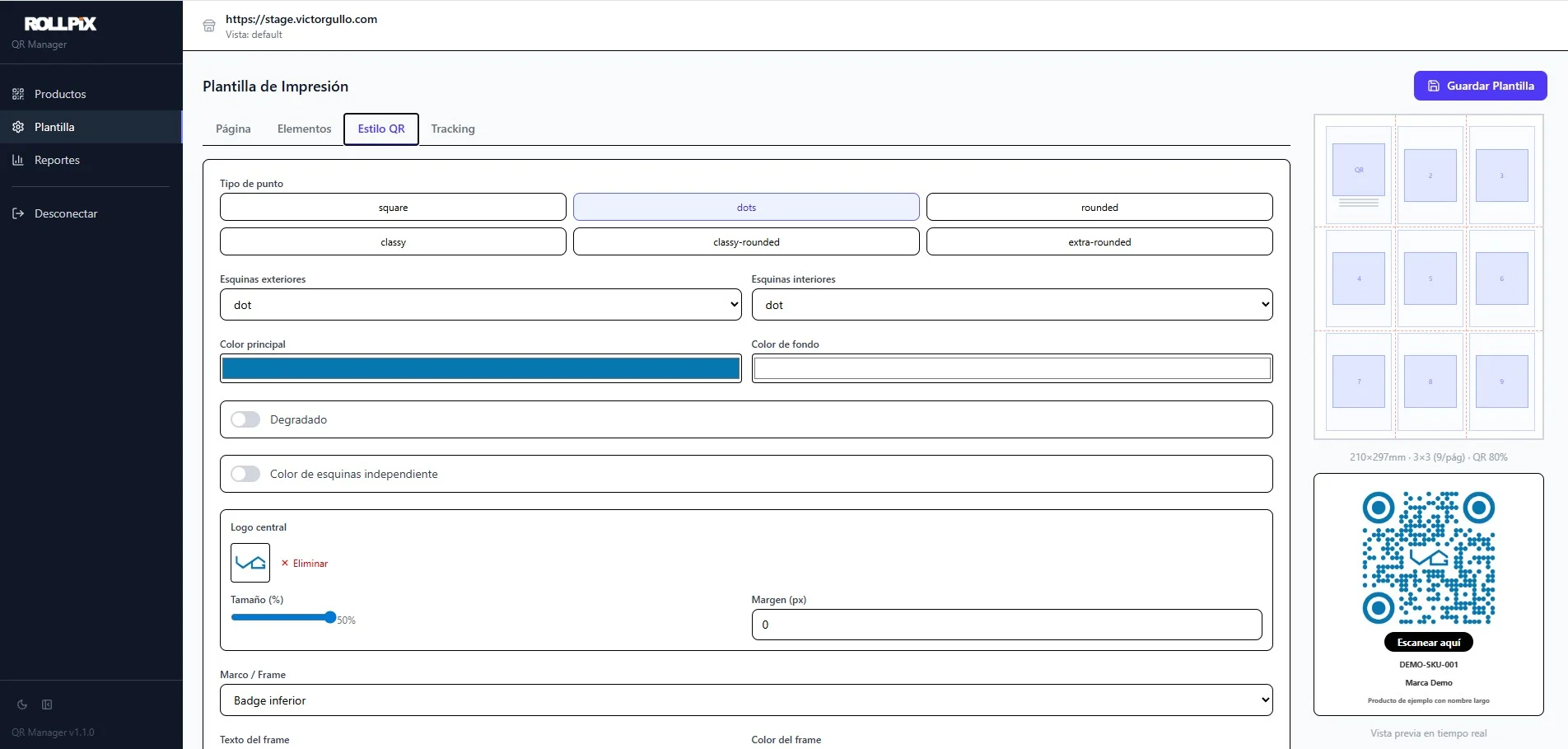This screenshot has width=1568, height=749.
Task: Click the 'Vista previa en tiempo real' caption
Action: coord(1429,733)
